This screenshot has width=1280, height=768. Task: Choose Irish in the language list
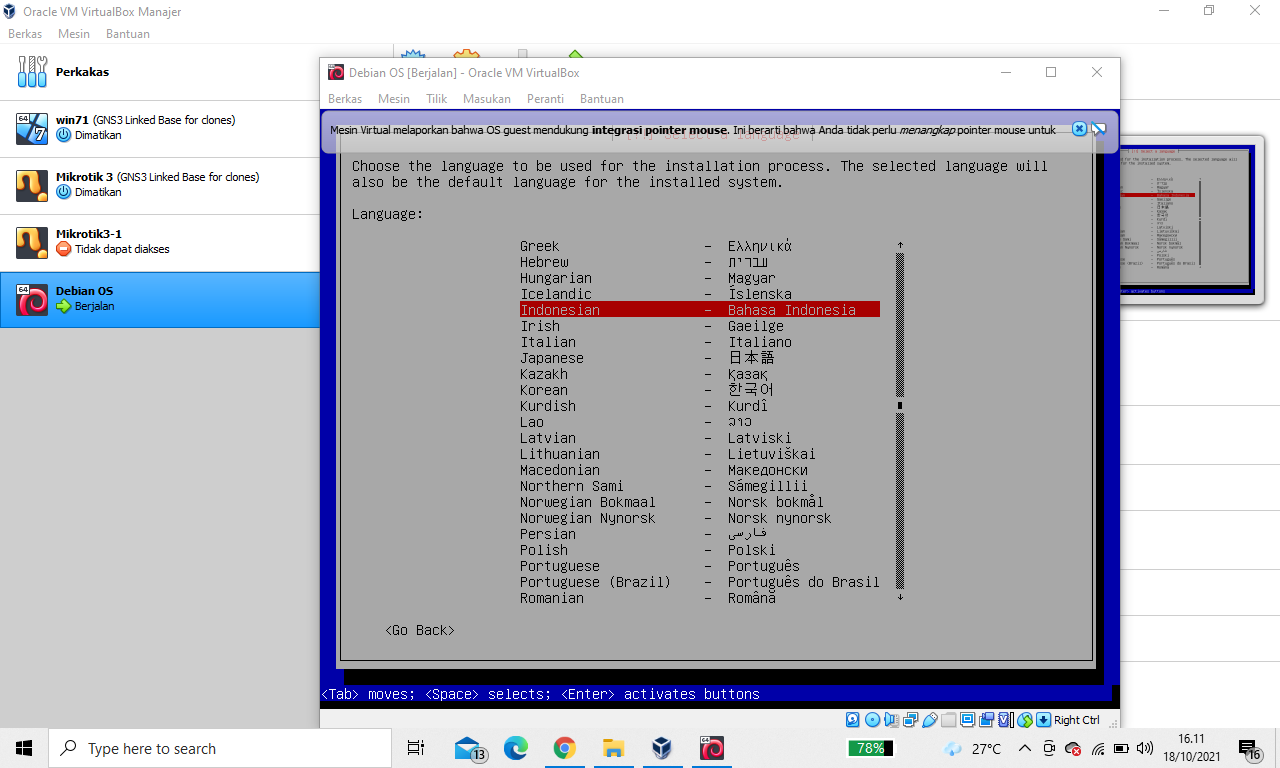tap(699, 326)
